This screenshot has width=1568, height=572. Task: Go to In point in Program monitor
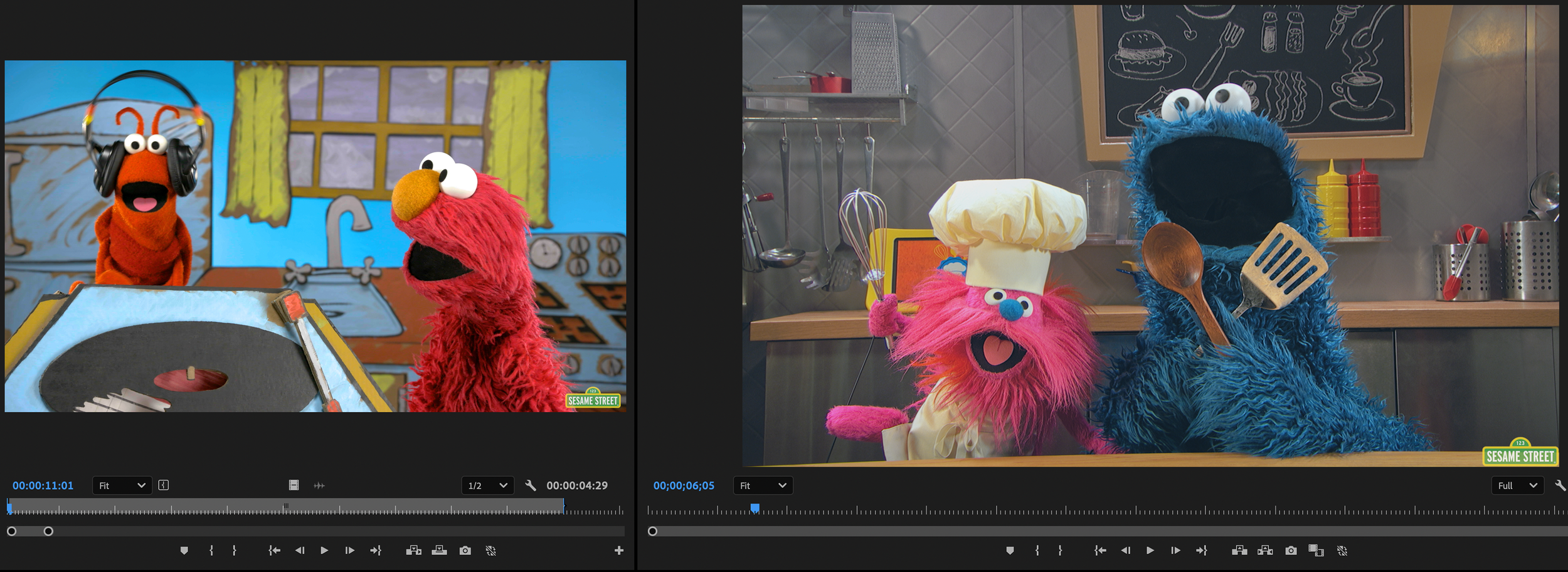coord(1100,551)
